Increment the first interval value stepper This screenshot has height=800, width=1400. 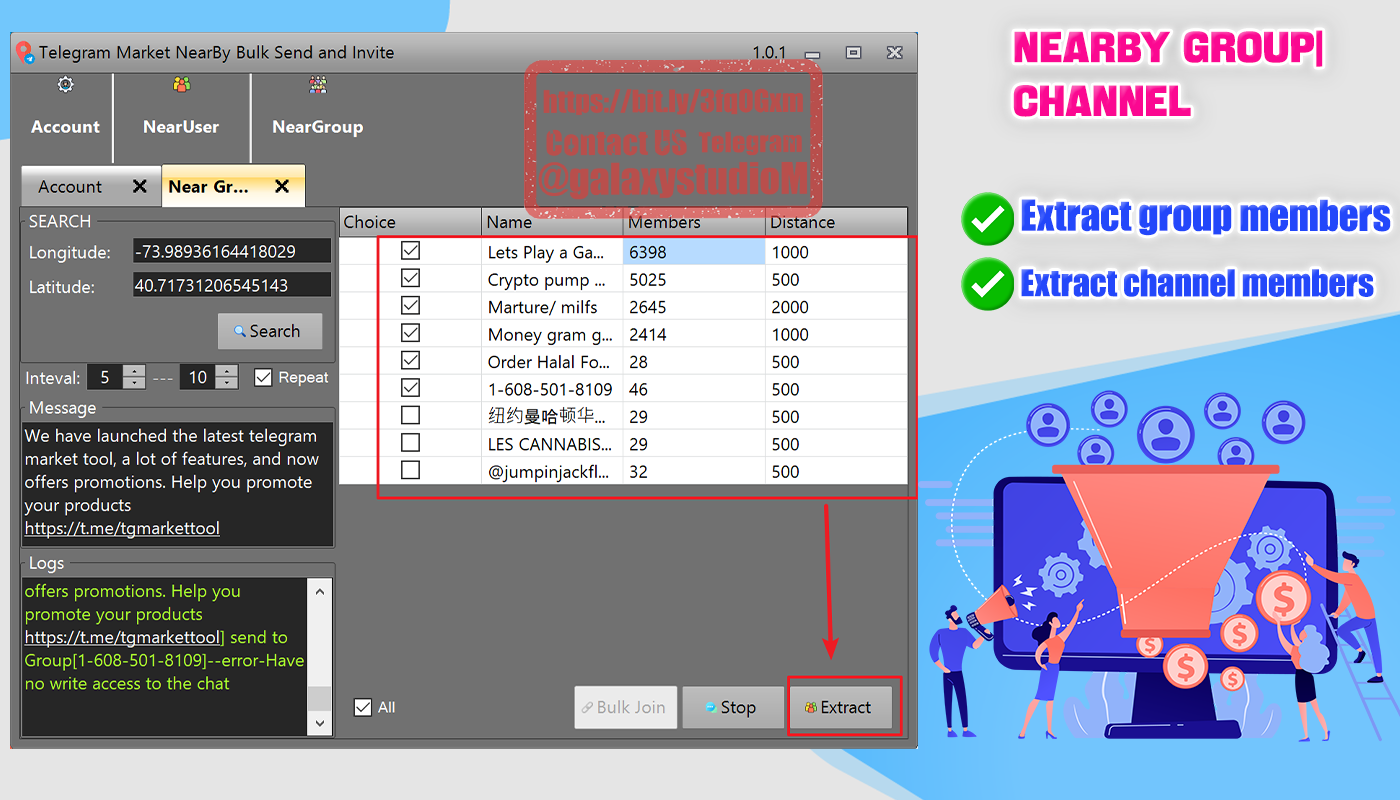pyautogui.click(x=134, y=371)
